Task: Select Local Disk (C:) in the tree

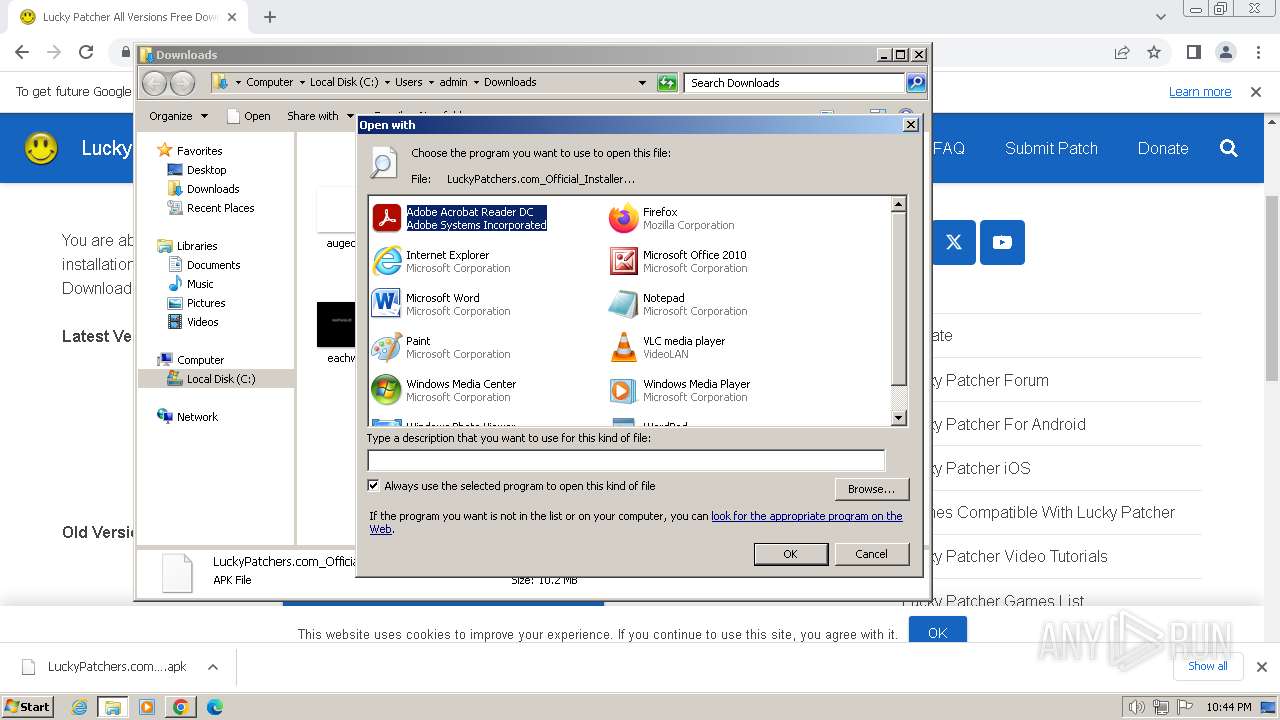Action: click(220, 379)
